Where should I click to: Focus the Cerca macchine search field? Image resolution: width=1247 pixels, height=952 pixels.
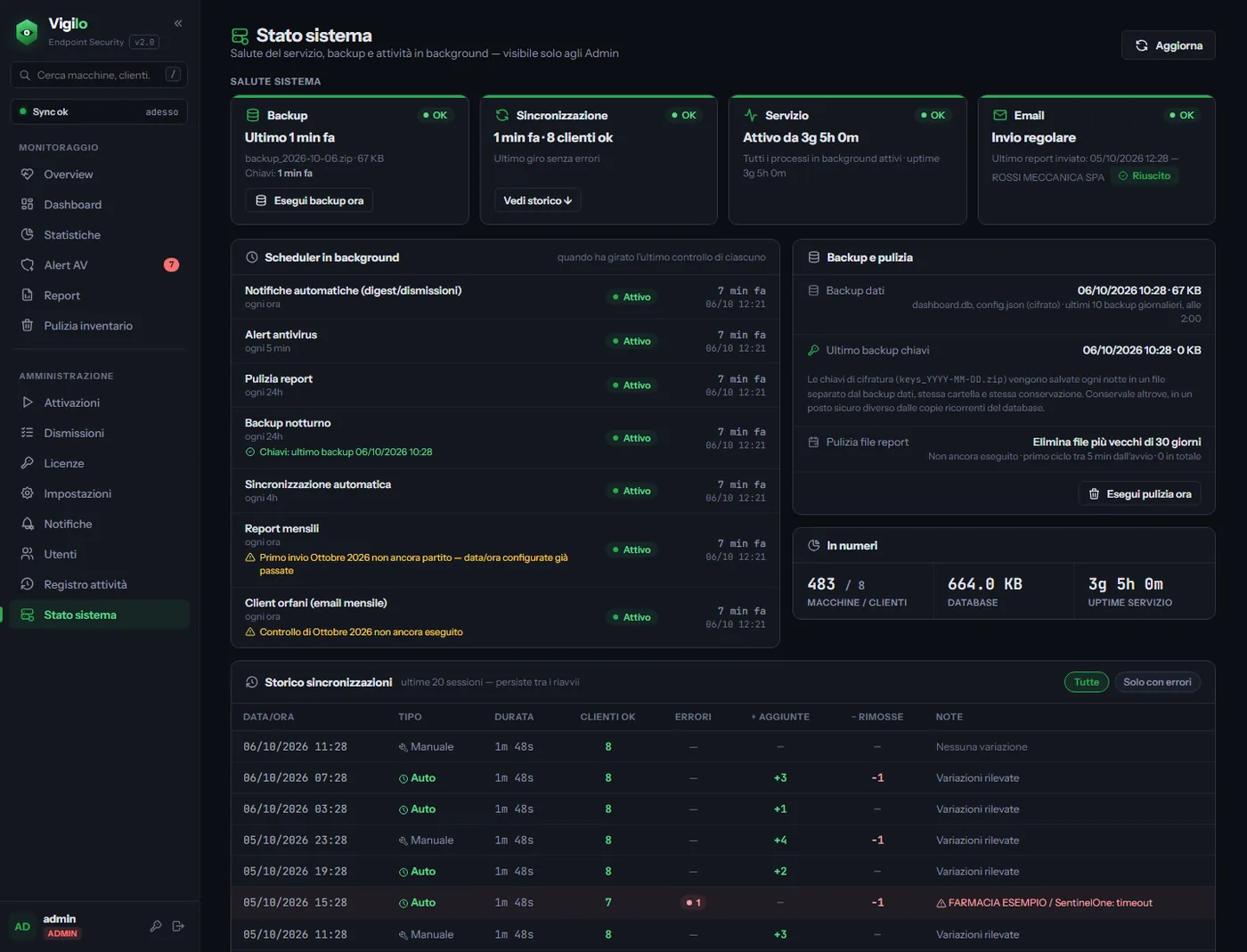pos(99,75)
